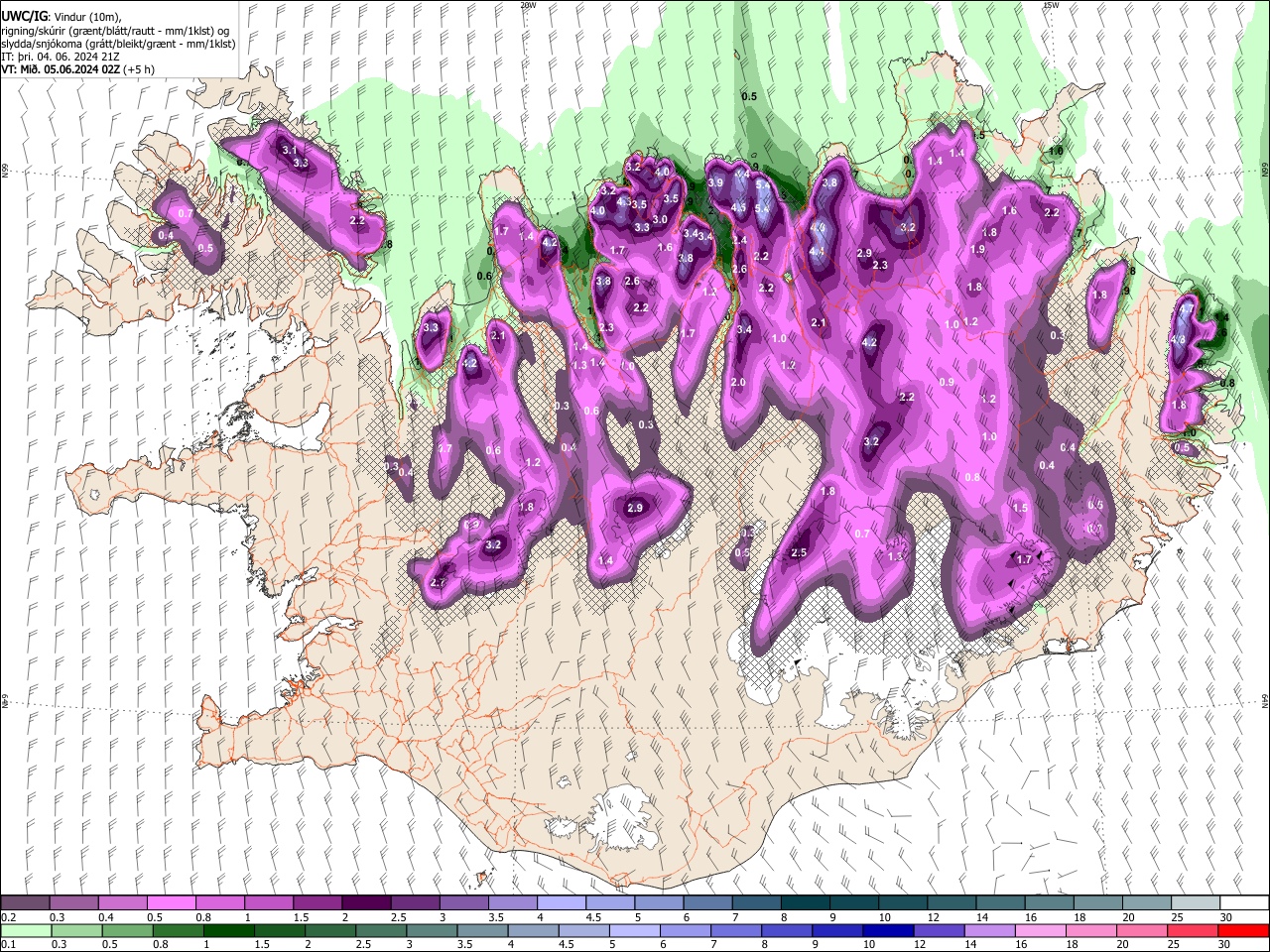Screen dimensions: 1270x952
Task: Click the legend label 0.2
Action: 8,917
